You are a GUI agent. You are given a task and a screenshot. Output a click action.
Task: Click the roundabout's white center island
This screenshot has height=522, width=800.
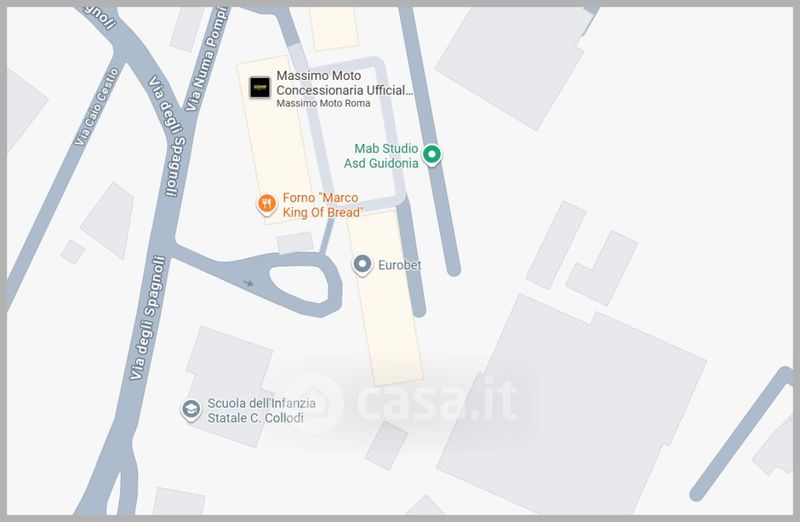(300, 284)
